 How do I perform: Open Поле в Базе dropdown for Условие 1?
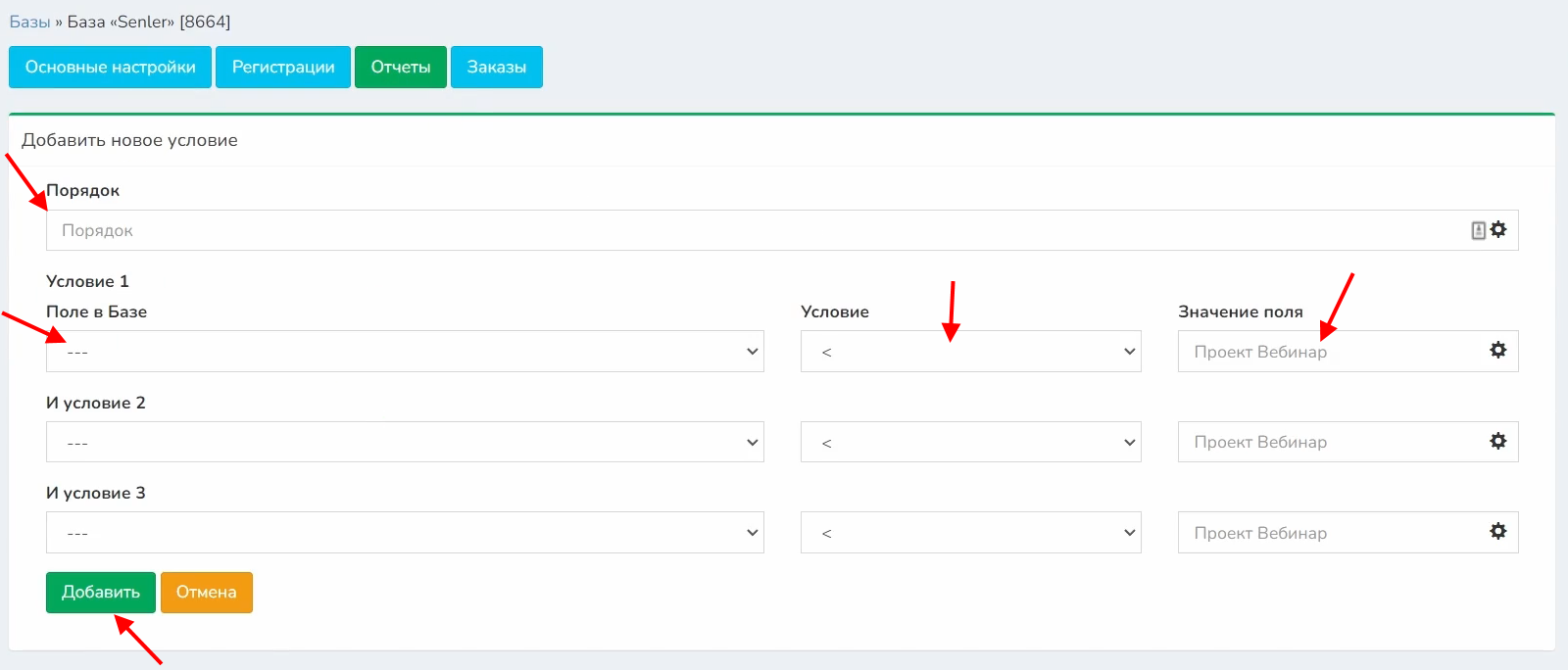[404, 352]
